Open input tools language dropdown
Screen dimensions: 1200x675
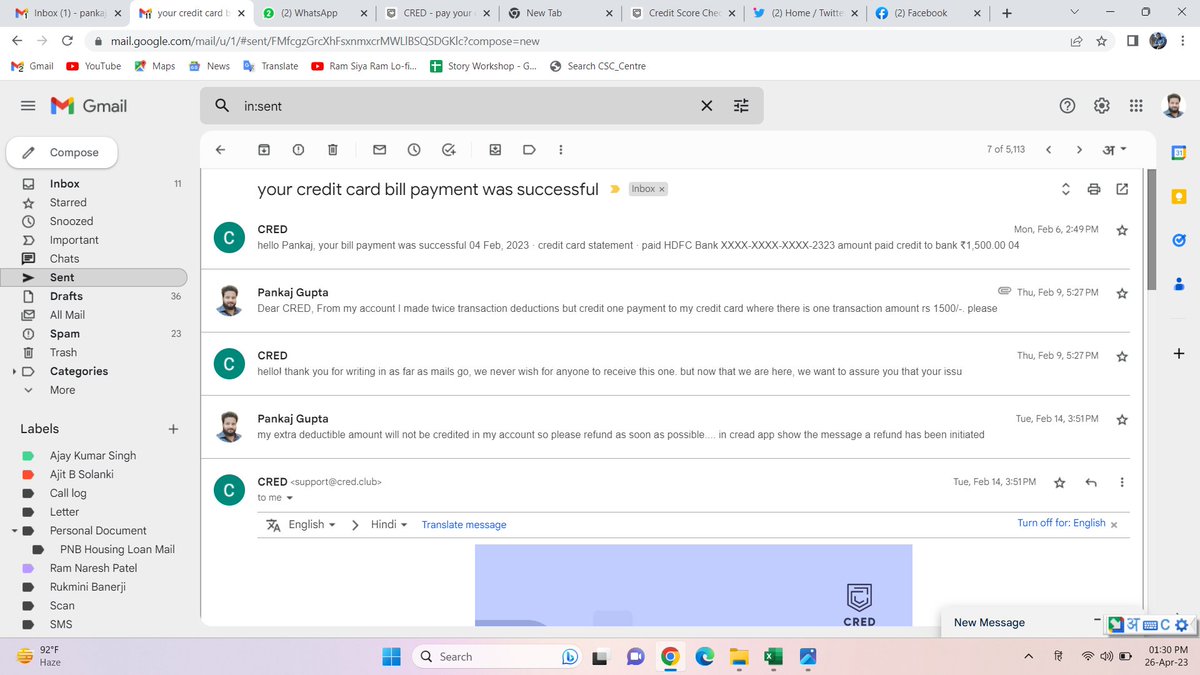[x=1113, y=150]
